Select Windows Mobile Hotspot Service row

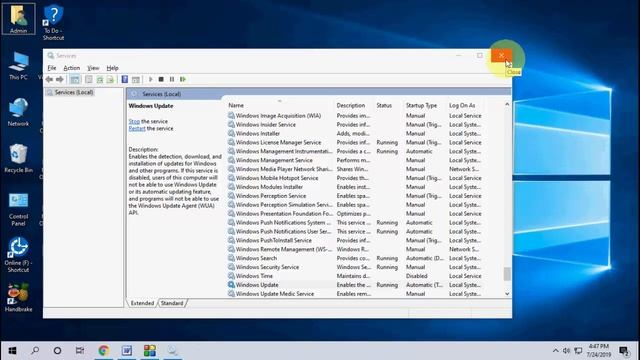355,178
